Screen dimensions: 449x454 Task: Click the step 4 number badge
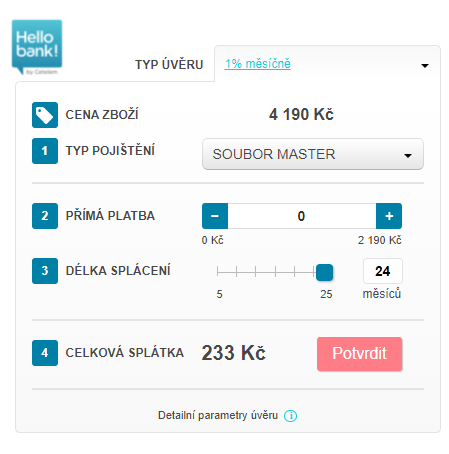(45, 353)
